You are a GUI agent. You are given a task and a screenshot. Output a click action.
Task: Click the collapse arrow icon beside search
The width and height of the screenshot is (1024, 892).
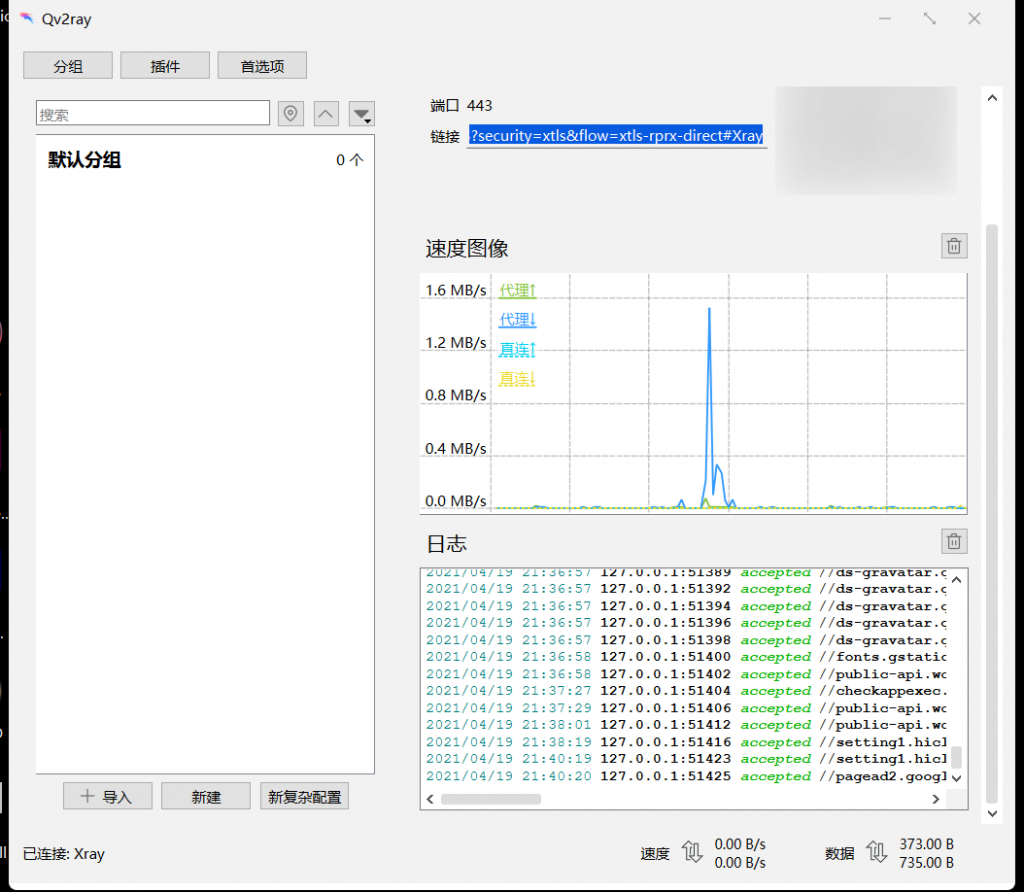326,114
